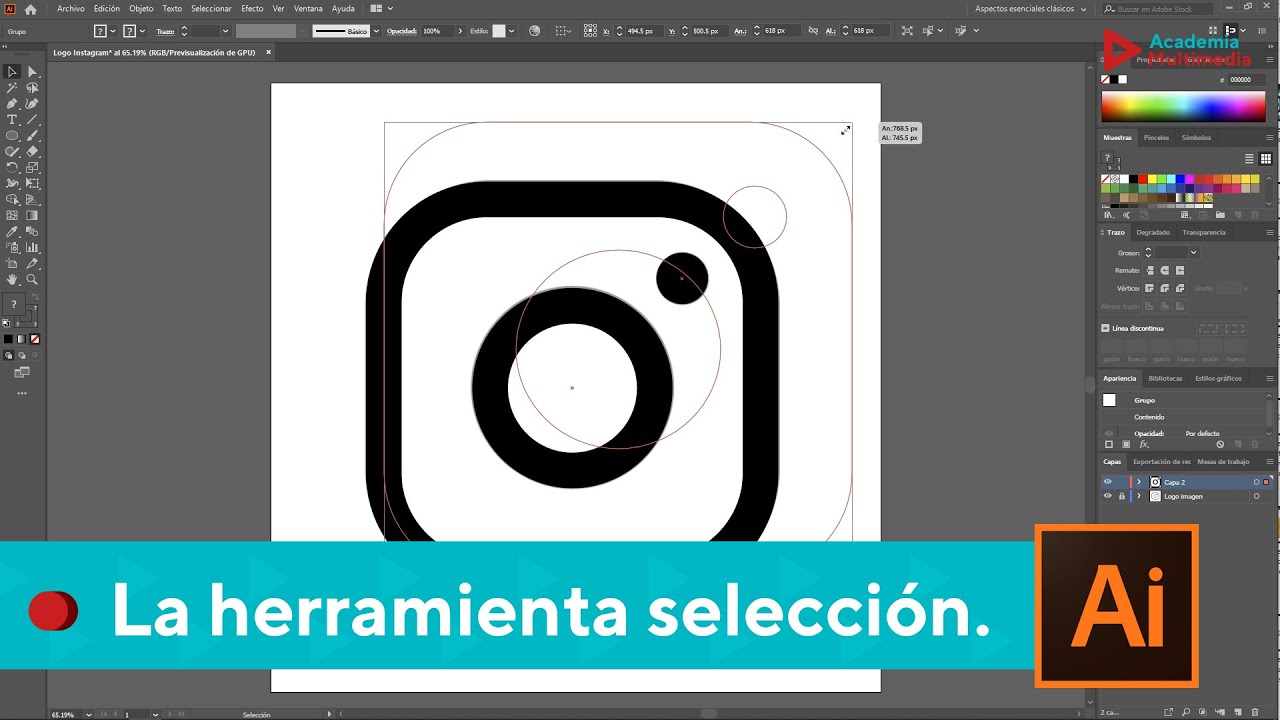Open the Grosor stroke weight dropdown
This screenshot has height=720, width=1280.
[1193, 253]
